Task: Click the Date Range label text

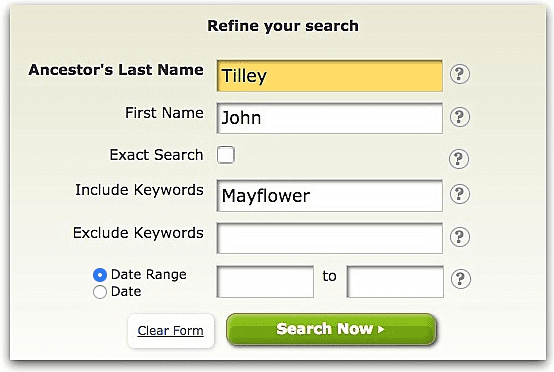Action: tap(149, 274)
